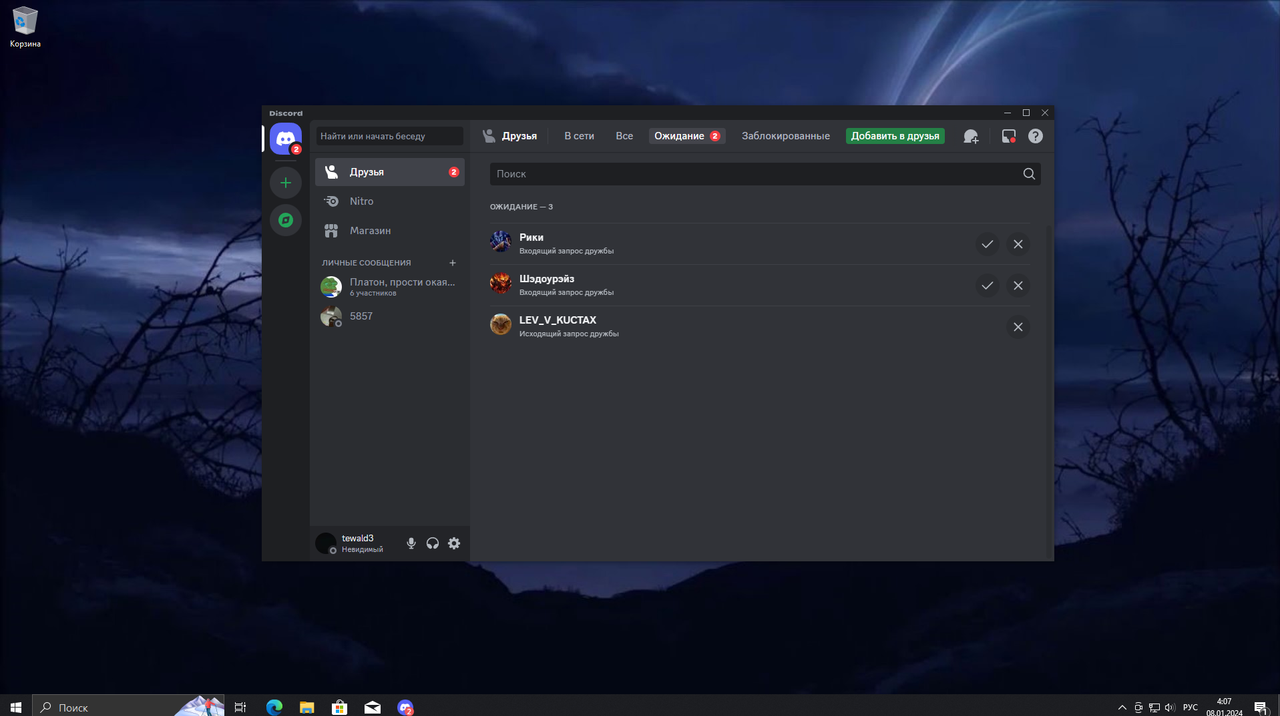Switch to В сети tab
Image resolution: width=1280 pixels, height=716 pixels.
point(579,136)
